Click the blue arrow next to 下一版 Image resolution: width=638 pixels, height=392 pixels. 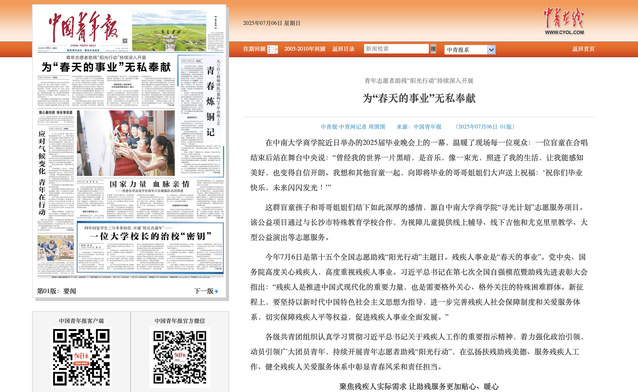coord(216,291)
